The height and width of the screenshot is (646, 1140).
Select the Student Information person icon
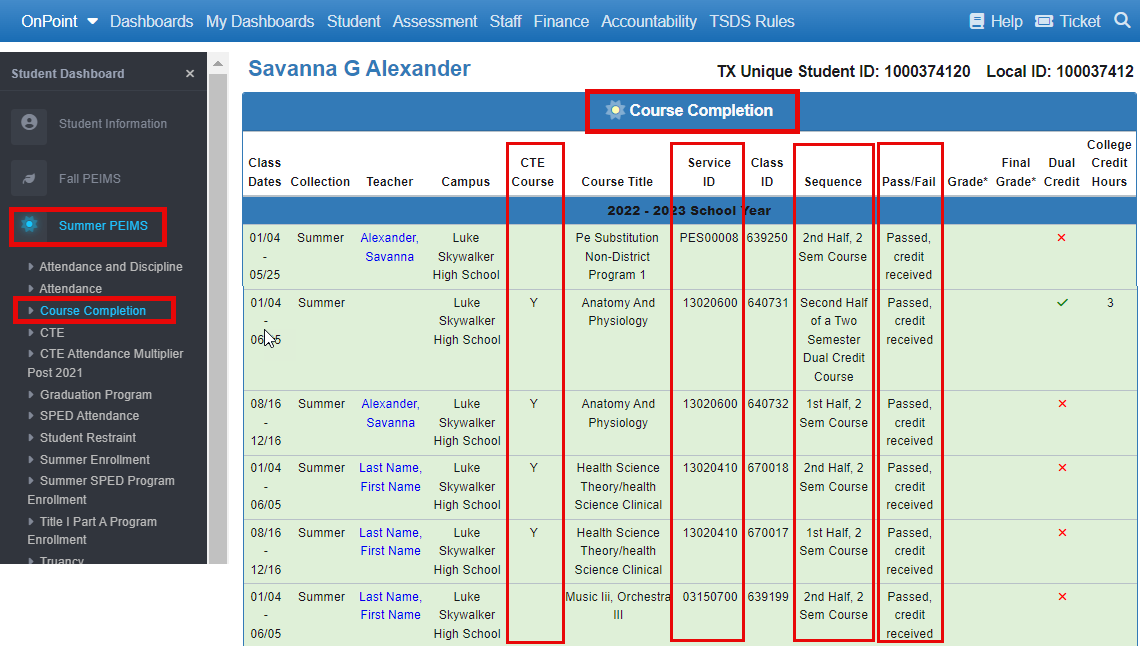click(30, 123)
